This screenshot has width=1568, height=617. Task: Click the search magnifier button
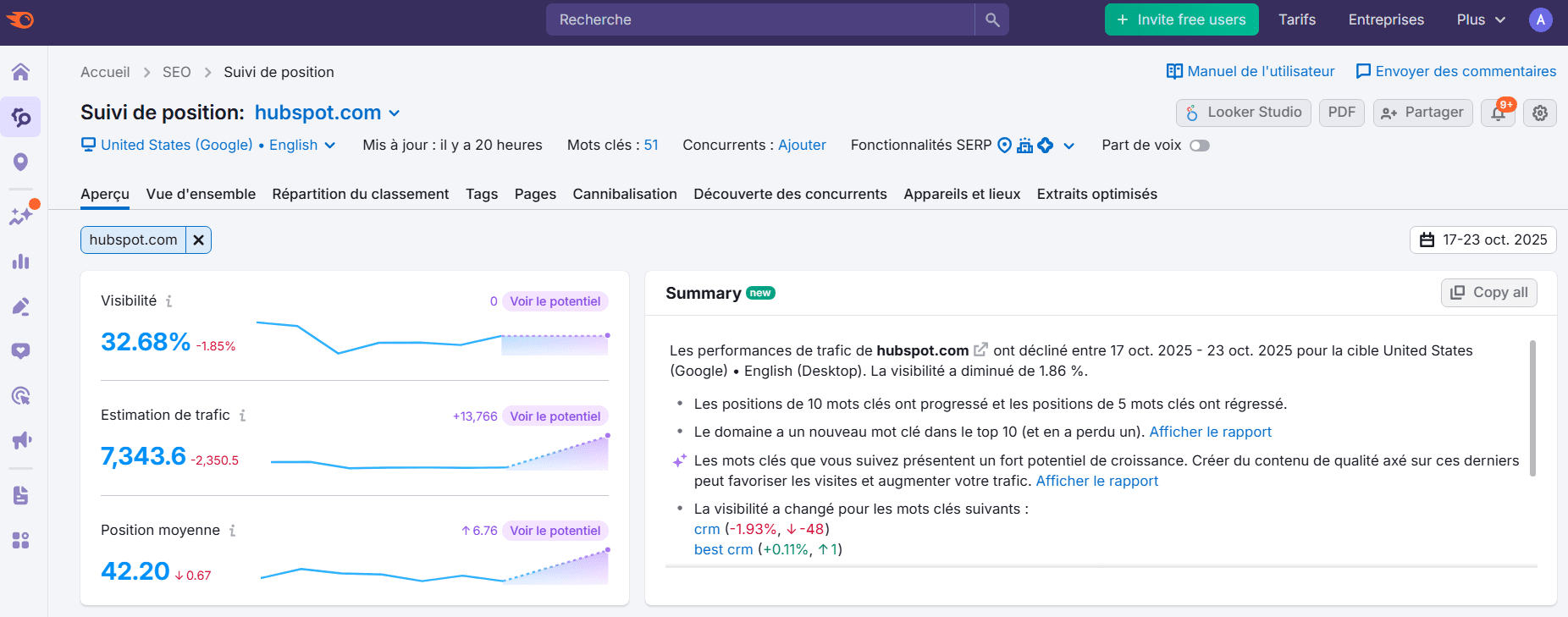pyautogui.click(x=992, y=19)
